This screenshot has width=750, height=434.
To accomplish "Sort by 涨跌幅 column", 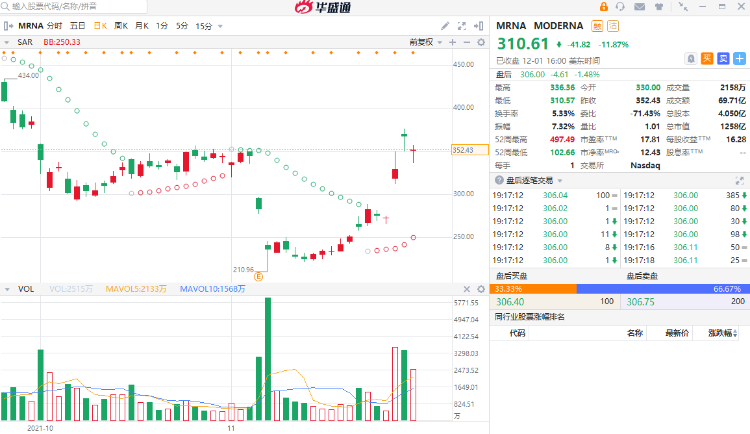I will (722, 333).
